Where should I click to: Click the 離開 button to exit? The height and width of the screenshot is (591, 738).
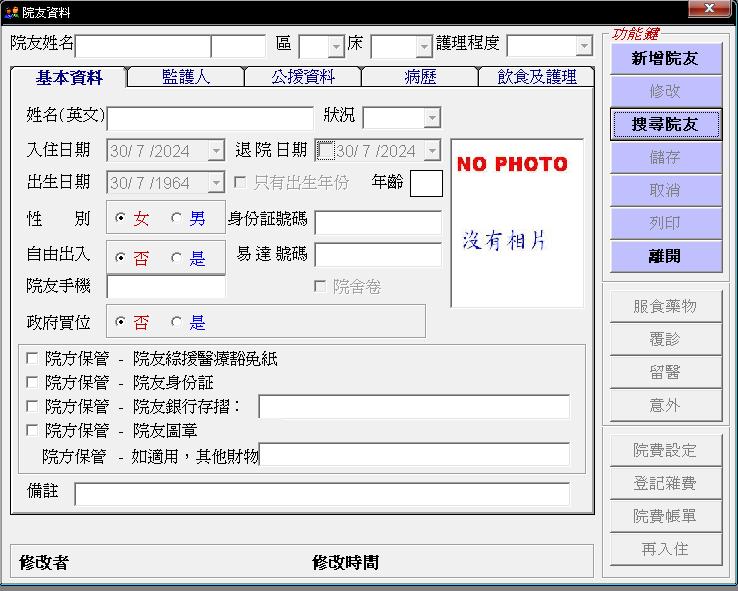coord(665,256)
